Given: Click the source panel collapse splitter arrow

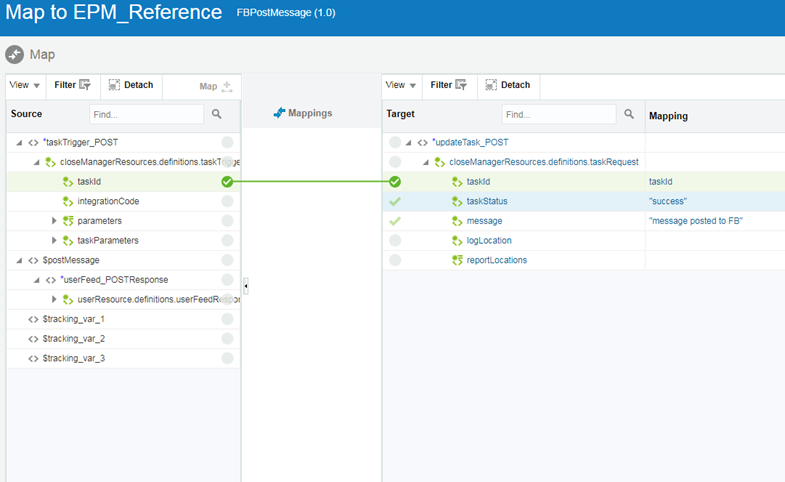Looking at the screenshot, I should (246, 286).
